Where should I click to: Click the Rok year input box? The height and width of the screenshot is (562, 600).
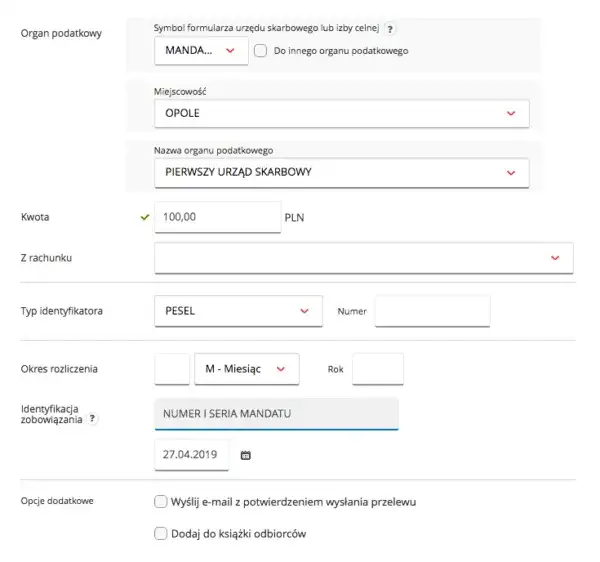click(378, 368)
